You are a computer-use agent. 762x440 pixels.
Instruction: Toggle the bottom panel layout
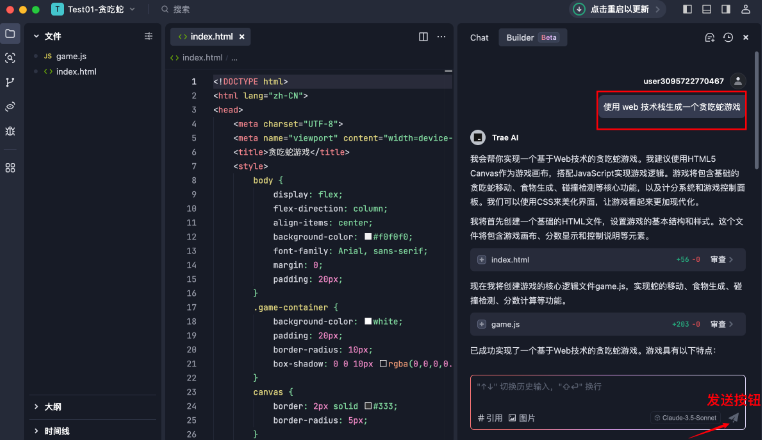pyautogui.click(x=706, y=9)
